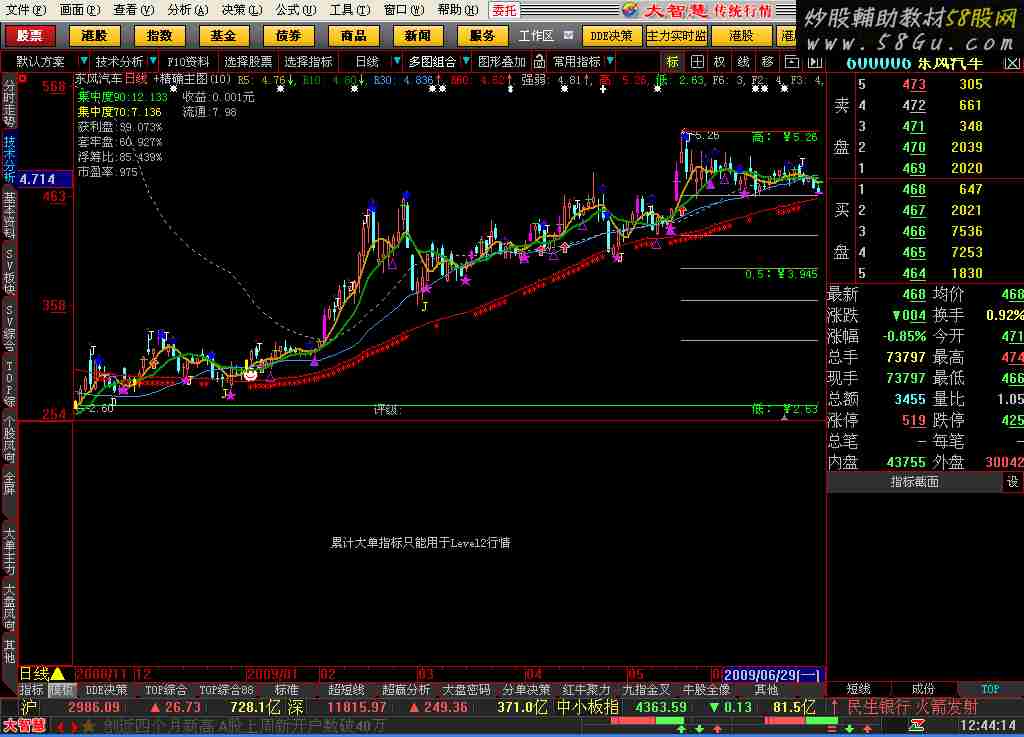Select the 指数 category button
The image size is (1024, 737).
pyautogui.click(x=159, y=35)
